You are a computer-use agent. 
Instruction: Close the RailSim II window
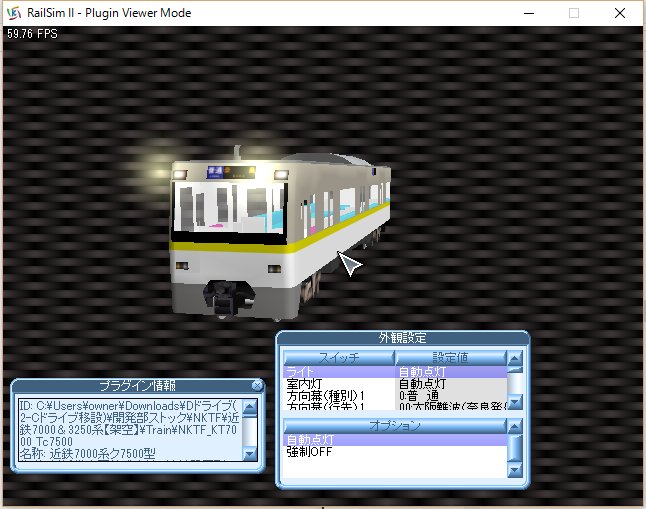pos(620,13)
